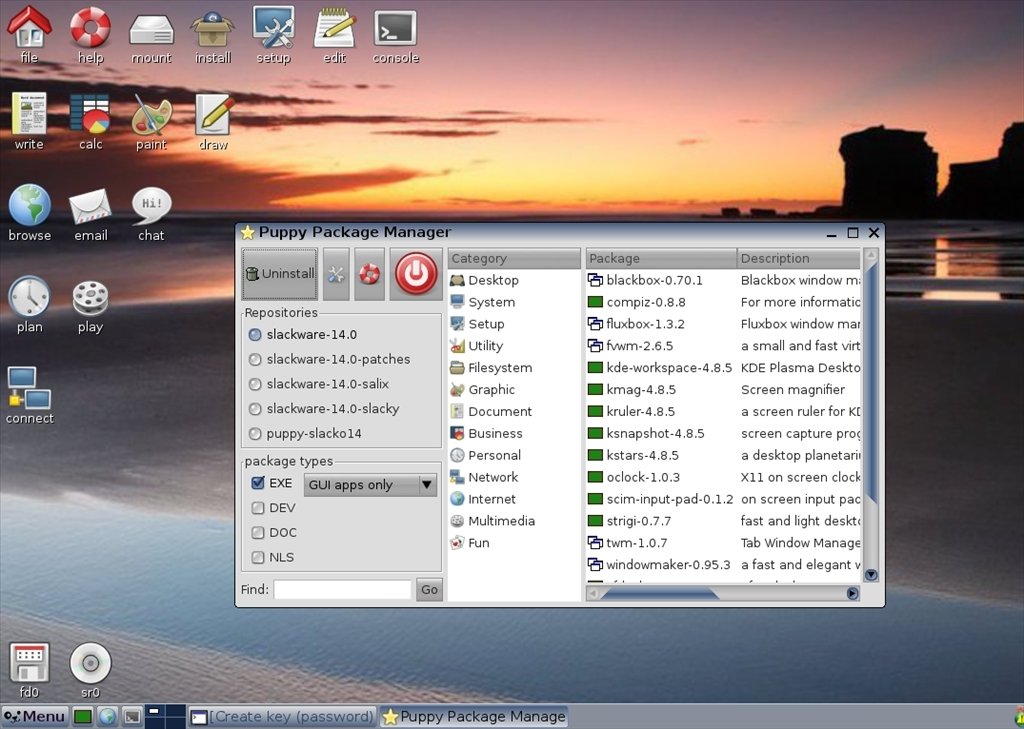Select the Multimedia category
Viewport: 1024px width, 729px height.
[513, 521]
